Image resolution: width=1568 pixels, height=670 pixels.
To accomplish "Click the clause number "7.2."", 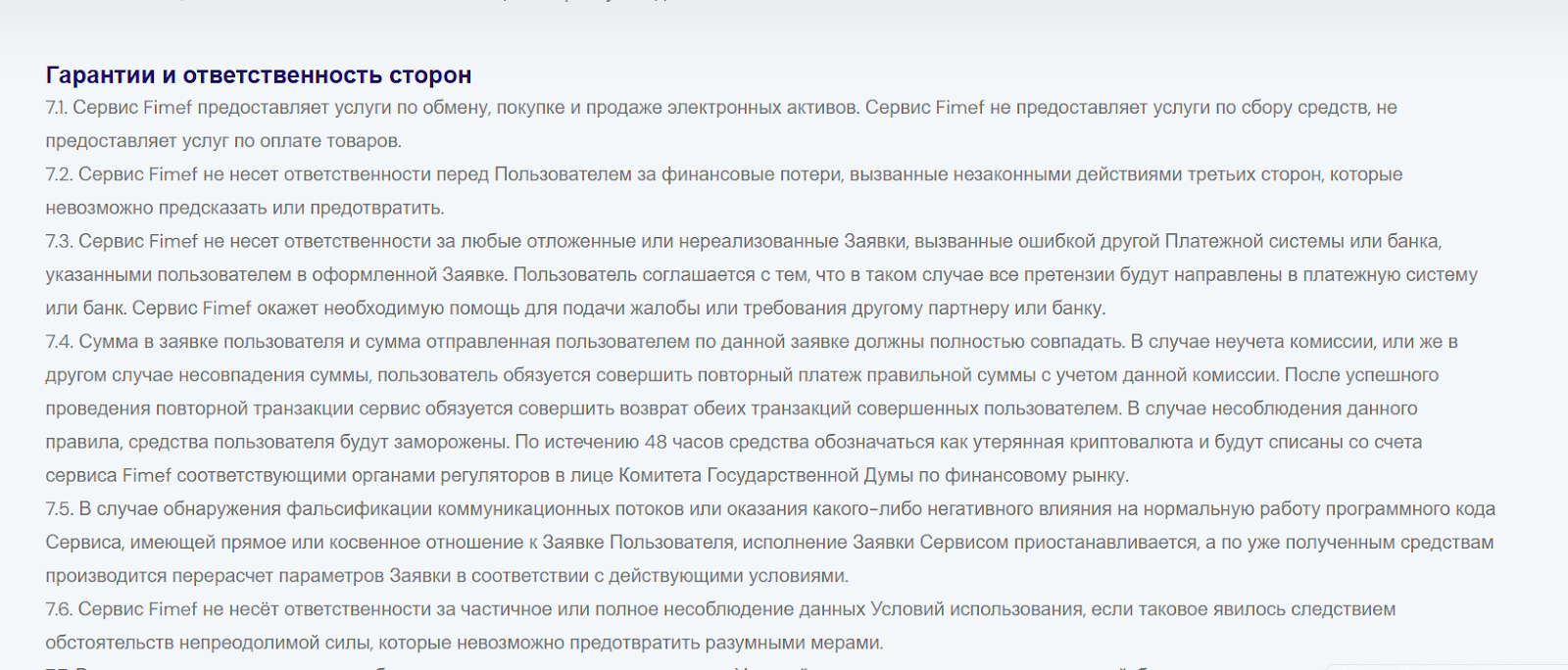I will 60,174.
